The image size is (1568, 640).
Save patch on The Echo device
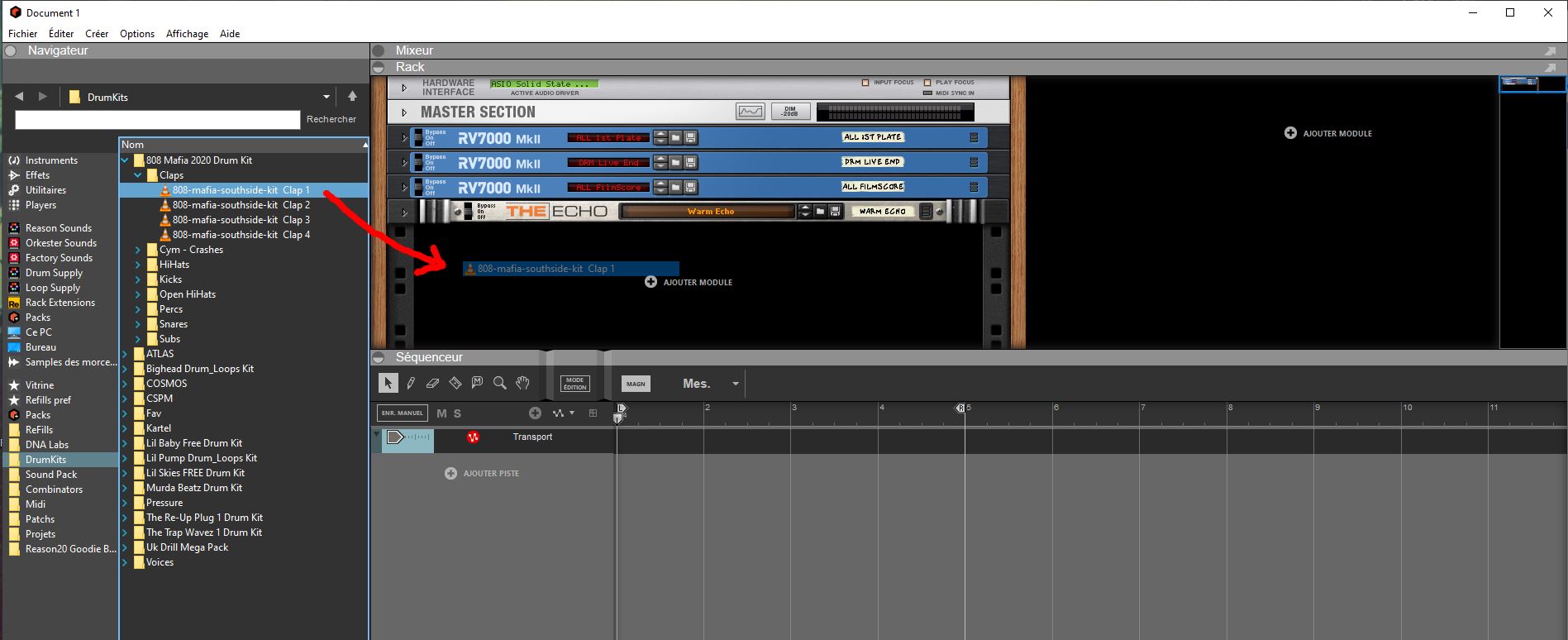click(835, 212)
